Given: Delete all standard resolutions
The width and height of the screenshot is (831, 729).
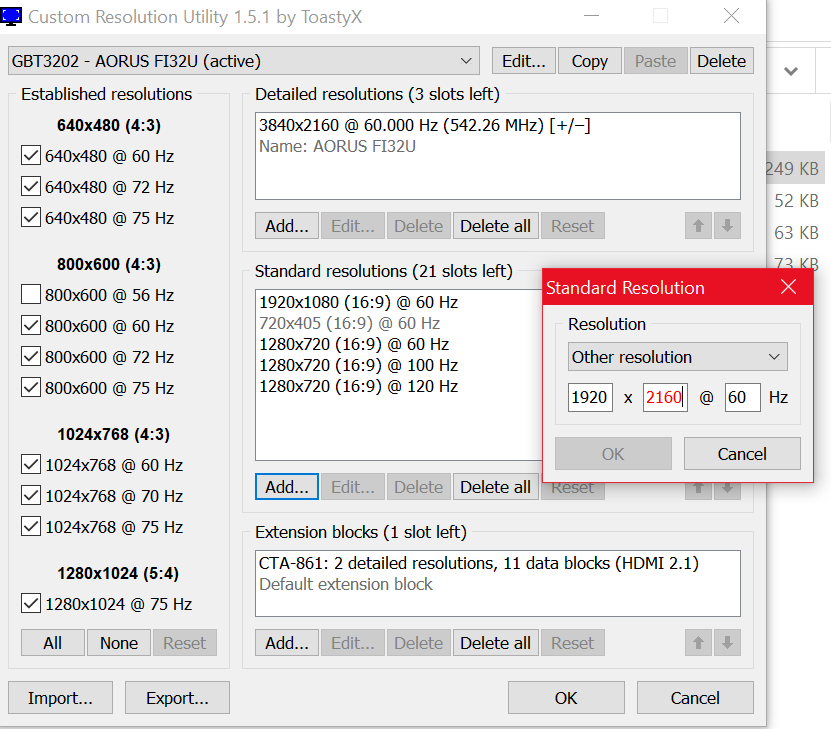Looking at the screenshot, I should coord(496,487).
